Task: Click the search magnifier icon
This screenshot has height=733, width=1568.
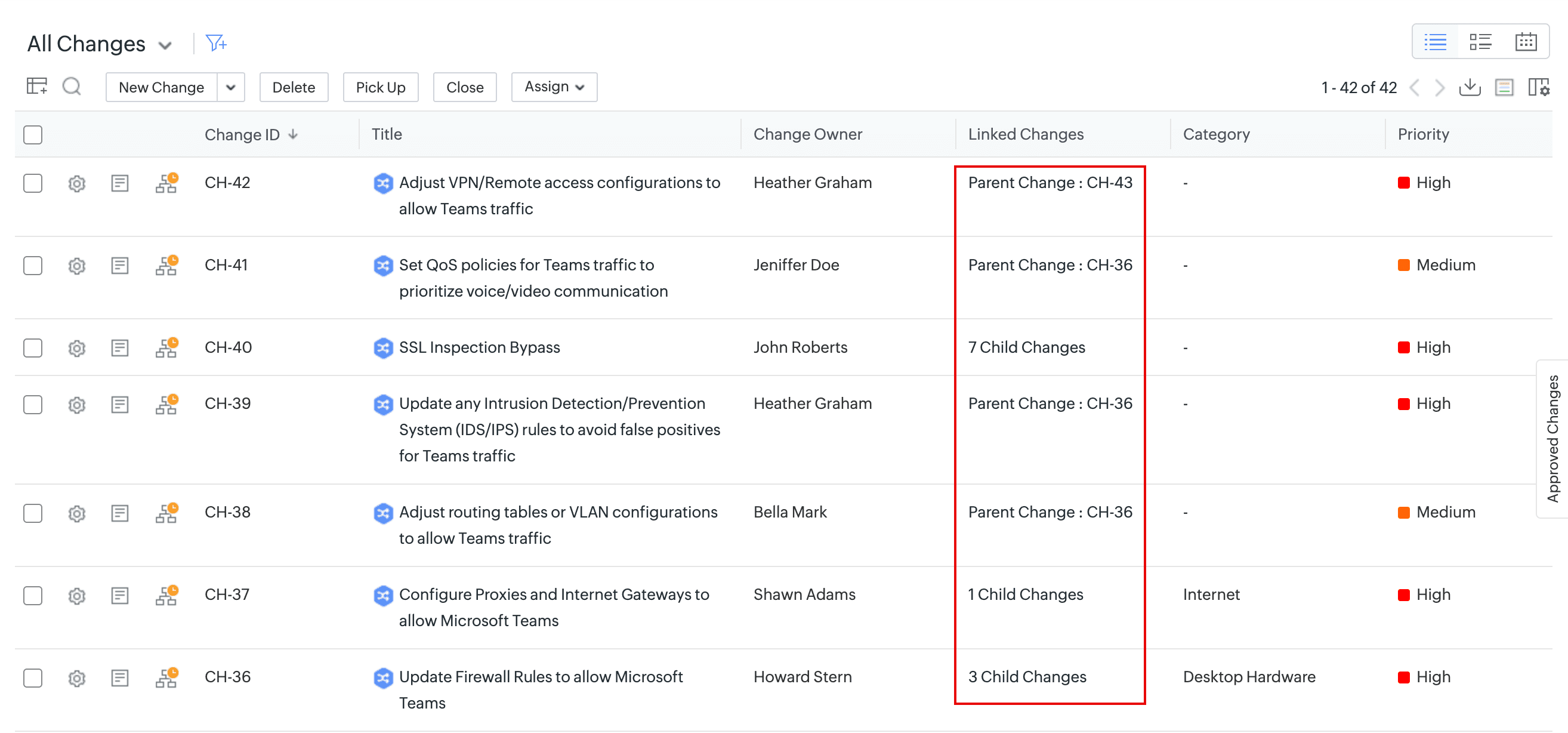Action: pos(72,87)
